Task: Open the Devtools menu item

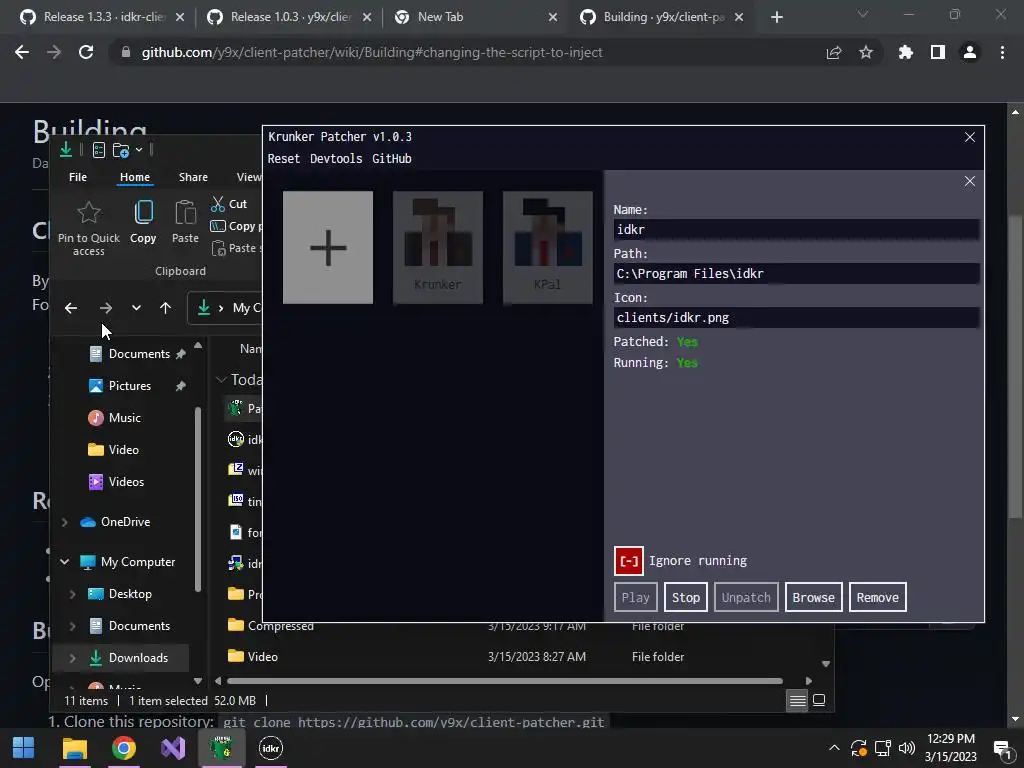Action: (x=336, y=159)
